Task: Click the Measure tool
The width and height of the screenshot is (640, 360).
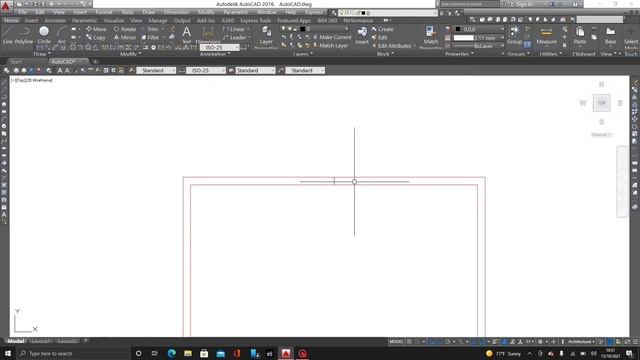Action: pyautogui.click(x=547, y=35)
